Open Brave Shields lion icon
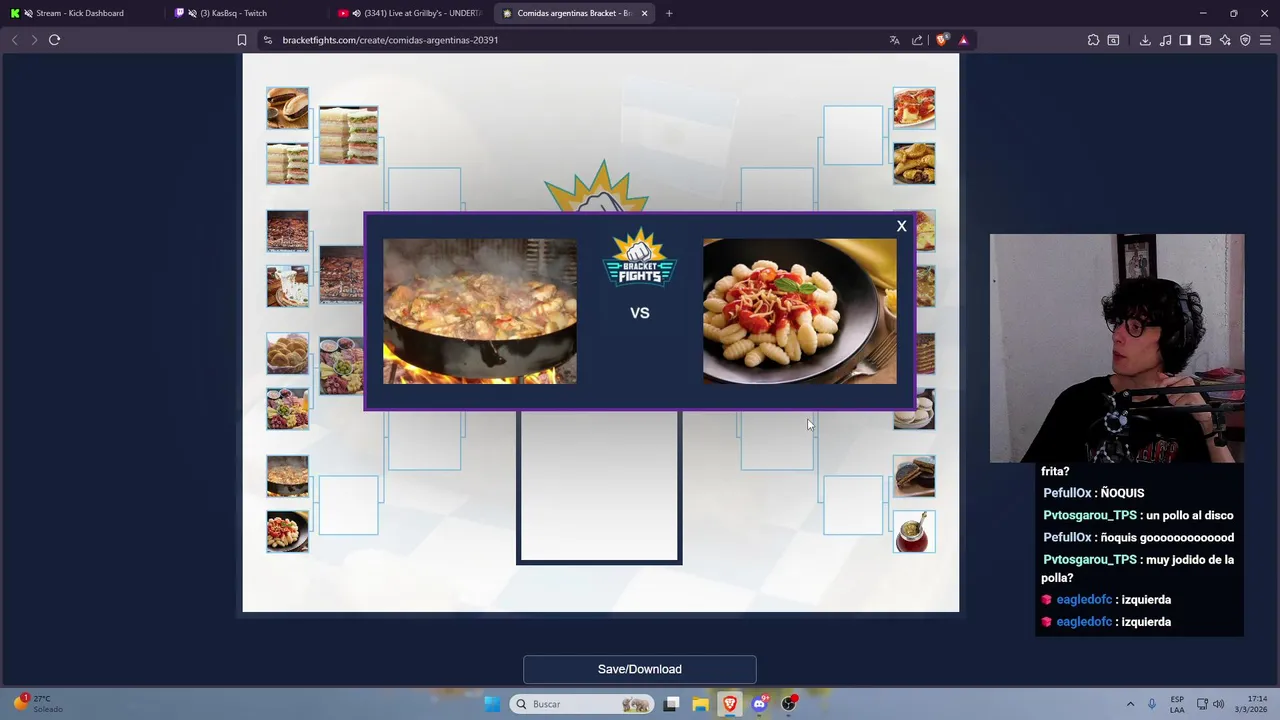 pyautogui.click(x=942, y=40)
